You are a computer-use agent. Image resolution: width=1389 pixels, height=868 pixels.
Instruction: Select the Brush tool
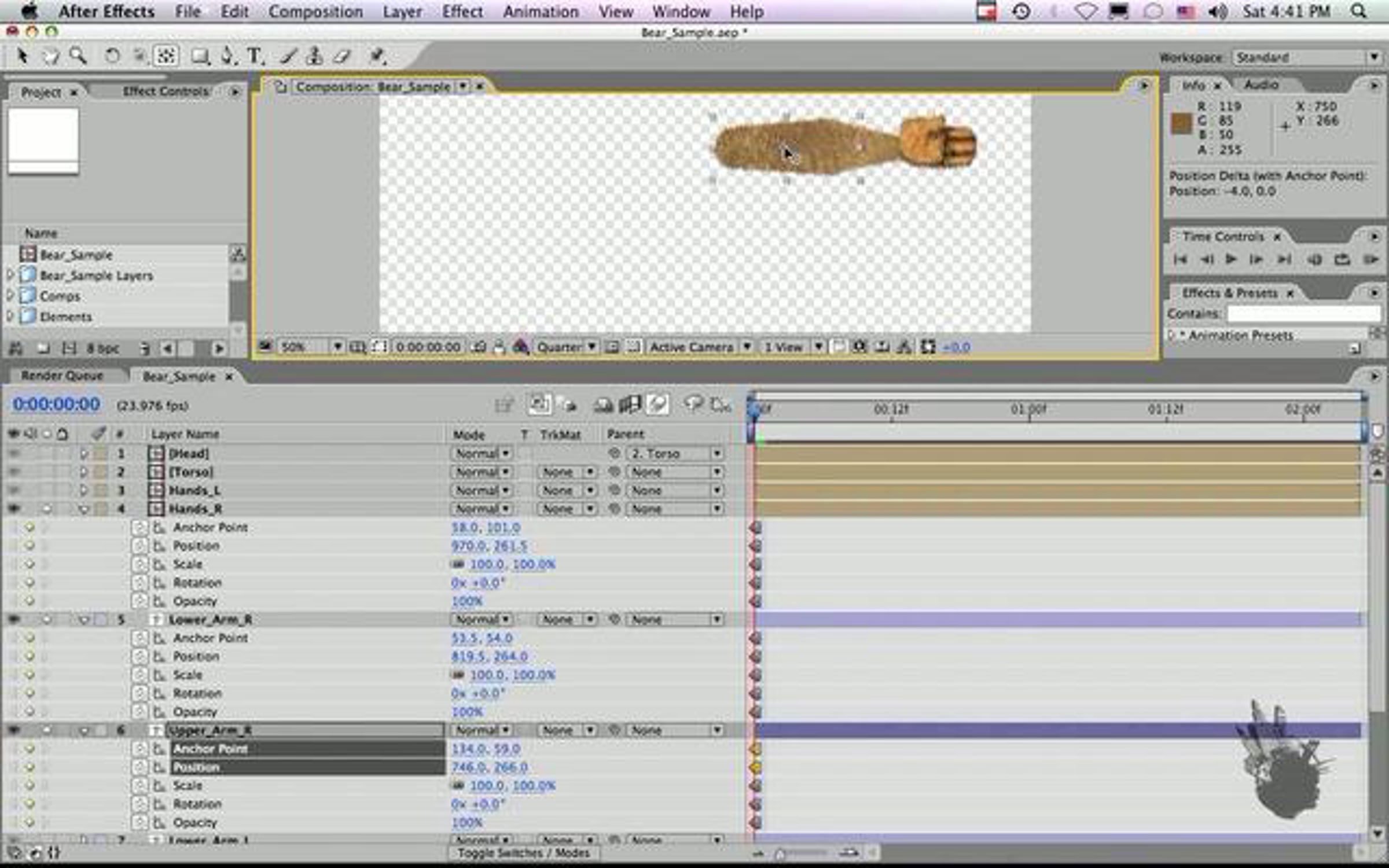point(288,56)
